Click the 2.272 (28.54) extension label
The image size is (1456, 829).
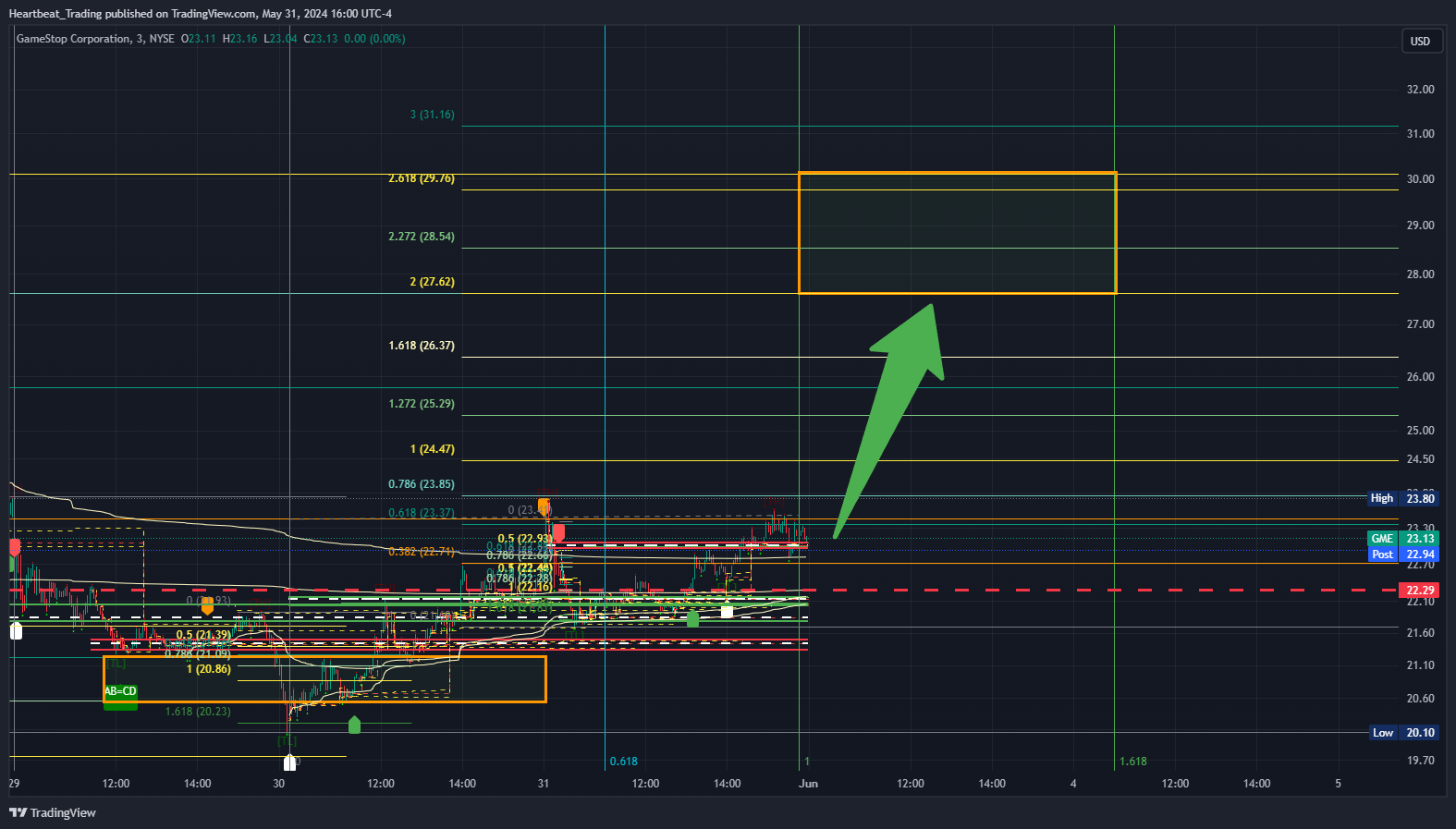point(422,237)
